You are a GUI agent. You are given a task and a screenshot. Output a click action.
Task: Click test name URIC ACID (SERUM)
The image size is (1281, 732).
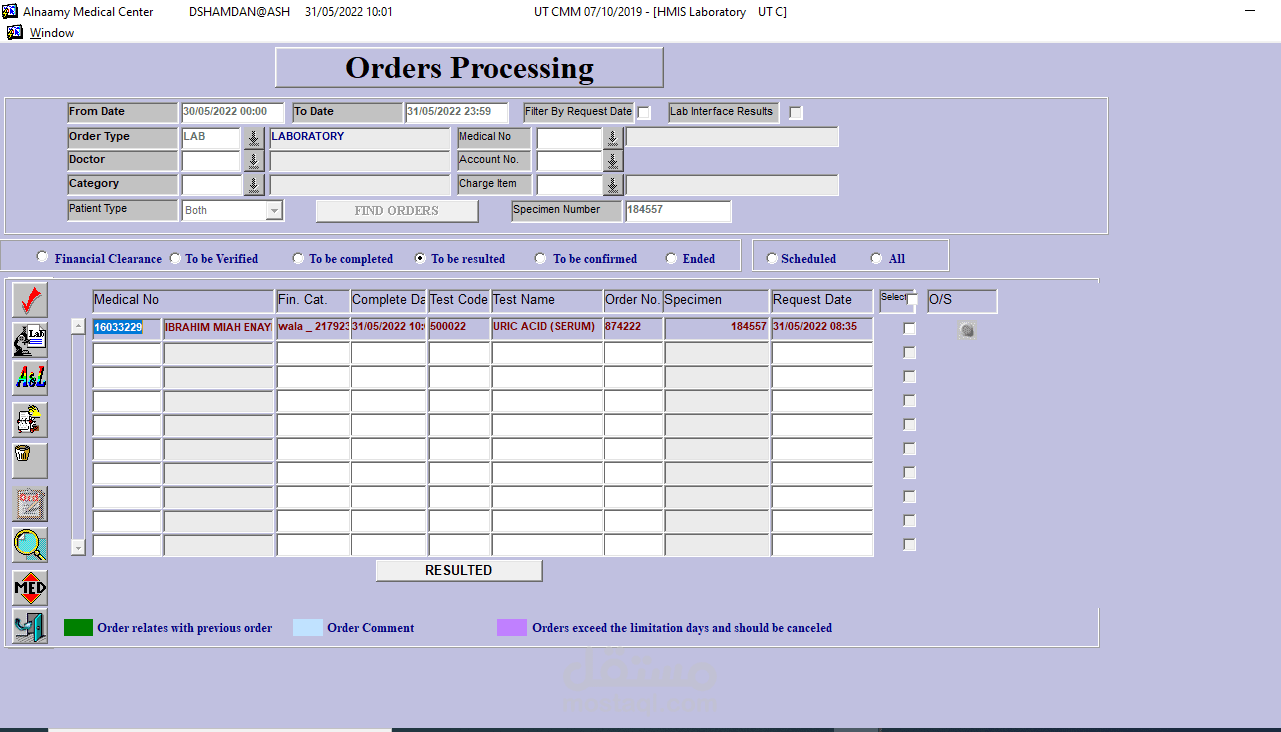(x=546, y=328)
